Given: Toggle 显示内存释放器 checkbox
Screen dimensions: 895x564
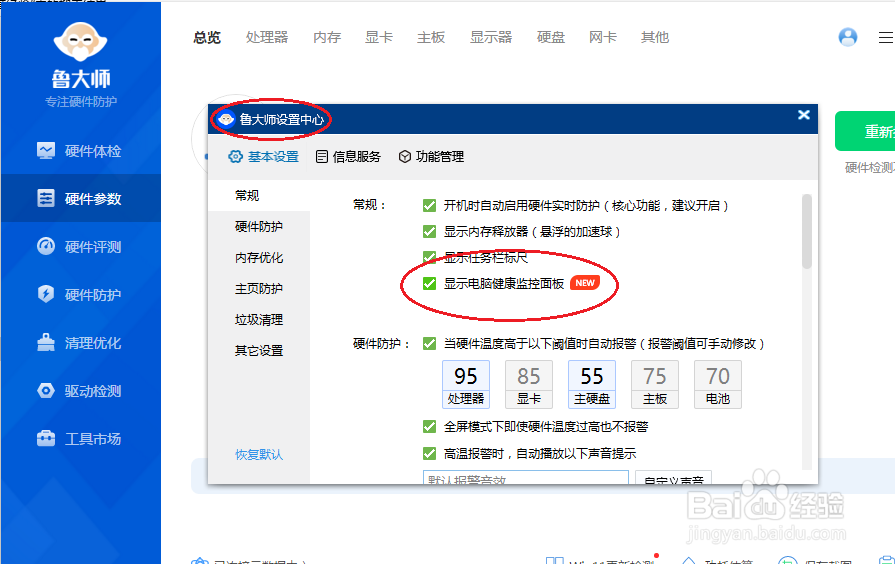Looking at the screenshot, I should pos(429,231).
